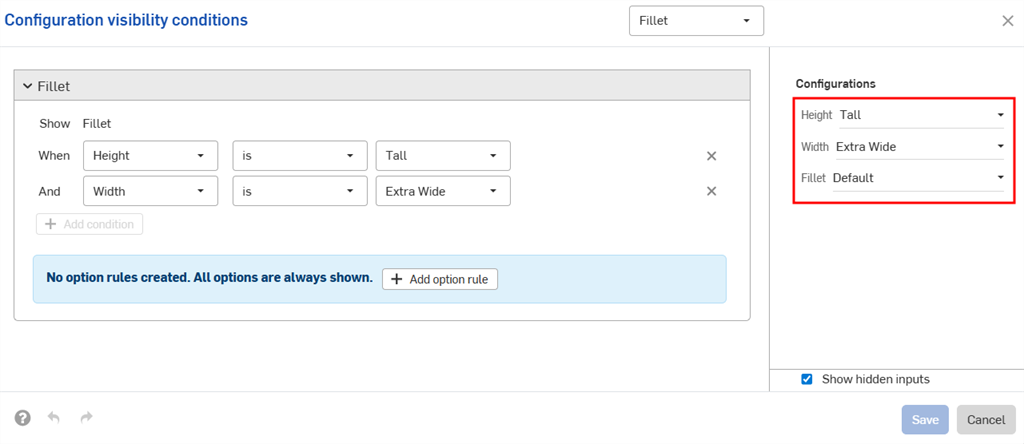Open the Fillet configuration dropdown showing Default
The image size is (1024, 444).
point(918,178)
